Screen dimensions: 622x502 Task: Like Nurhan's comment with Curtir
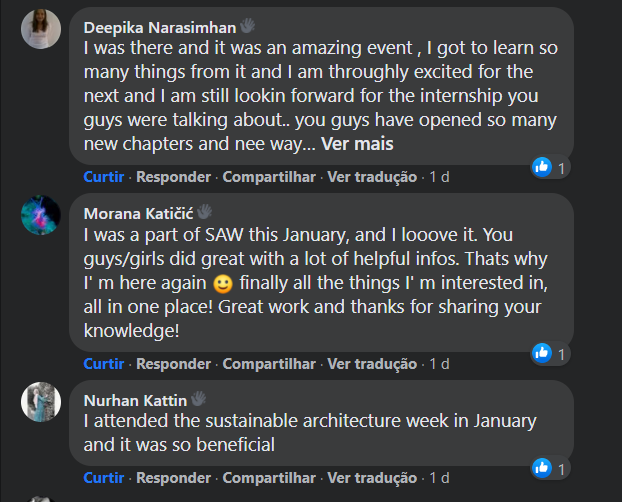(x=103, y=477)
